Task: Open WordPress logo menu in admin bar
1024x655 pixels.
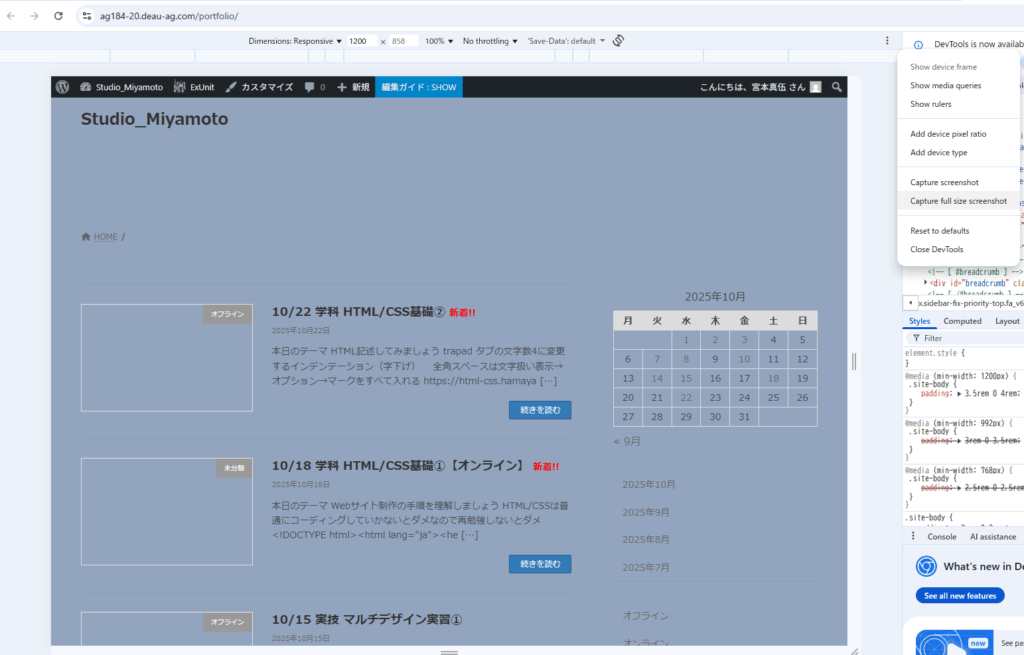Action: click(x=63, y=87)
